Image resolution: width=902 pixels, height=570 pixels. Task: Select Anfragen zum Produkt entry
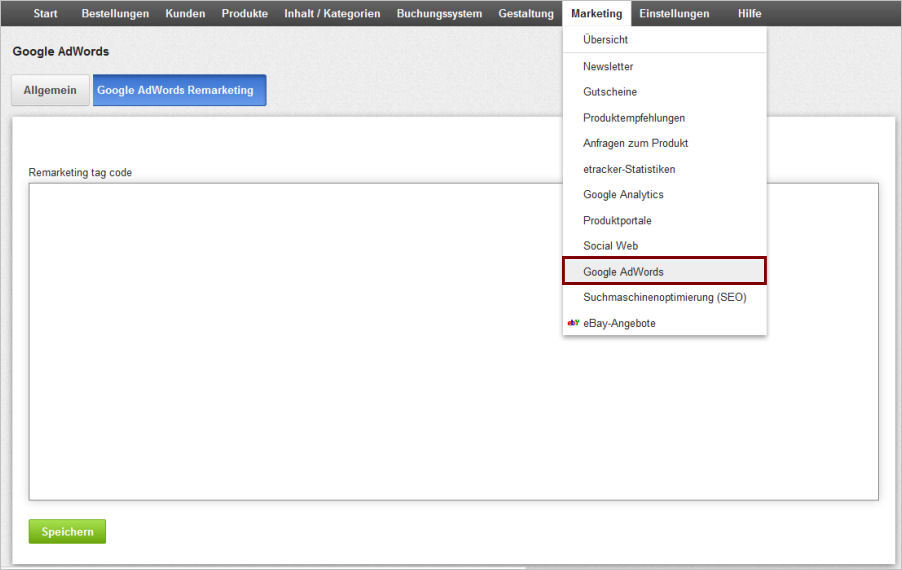pyautogui.click(x=664, y=143)
